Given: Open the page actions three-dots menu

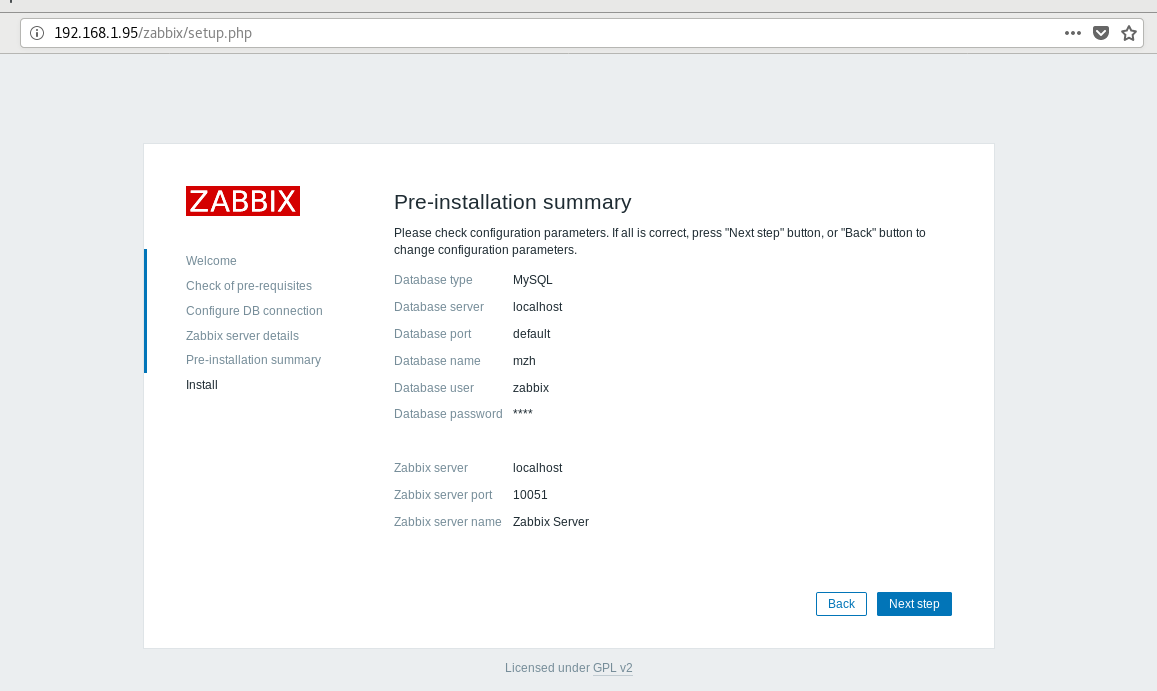Looking at the screenshot, I should click(x=1073, y=33).
